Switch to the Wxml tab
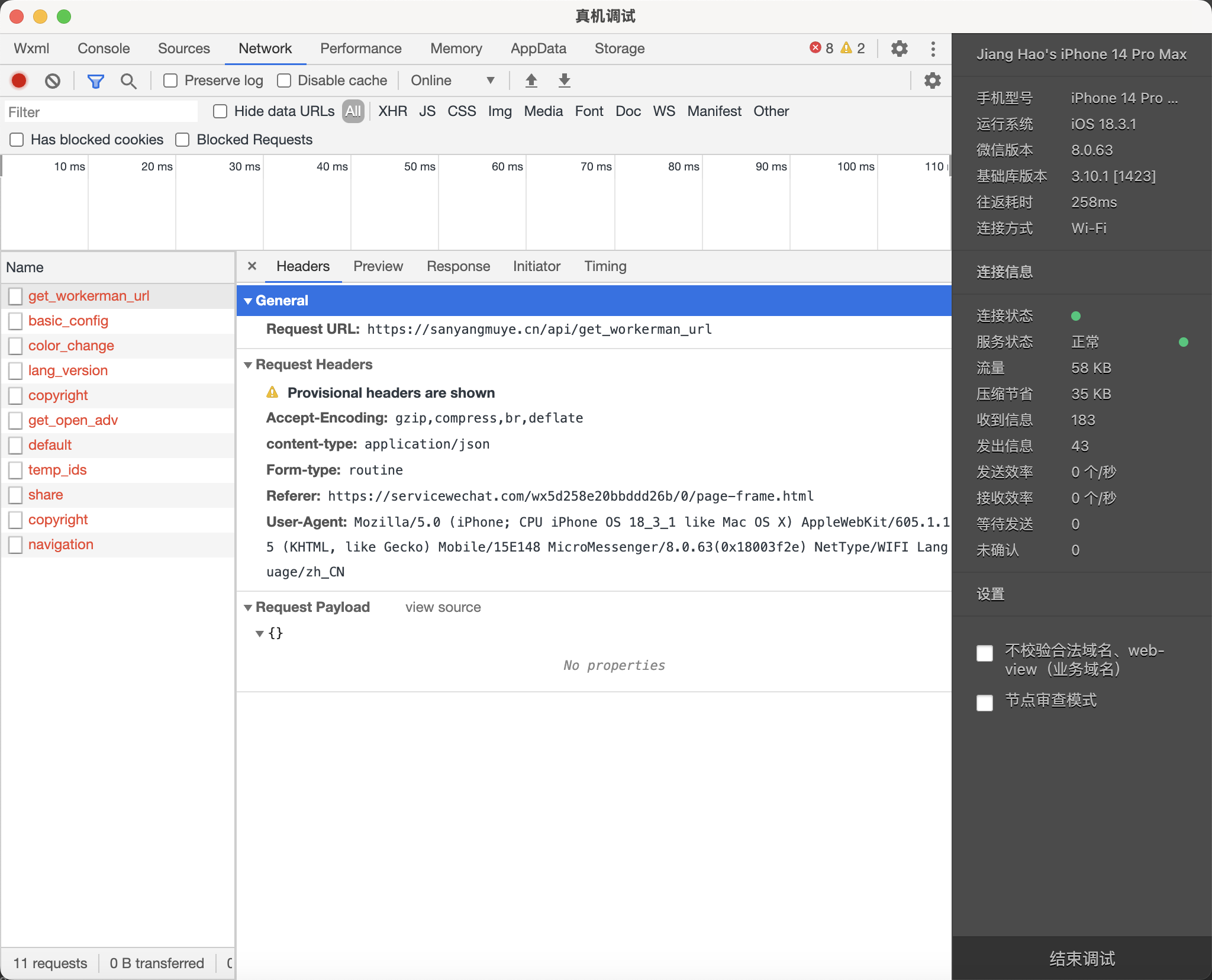The image size is (1212, 980). click(x=31, y=49)
